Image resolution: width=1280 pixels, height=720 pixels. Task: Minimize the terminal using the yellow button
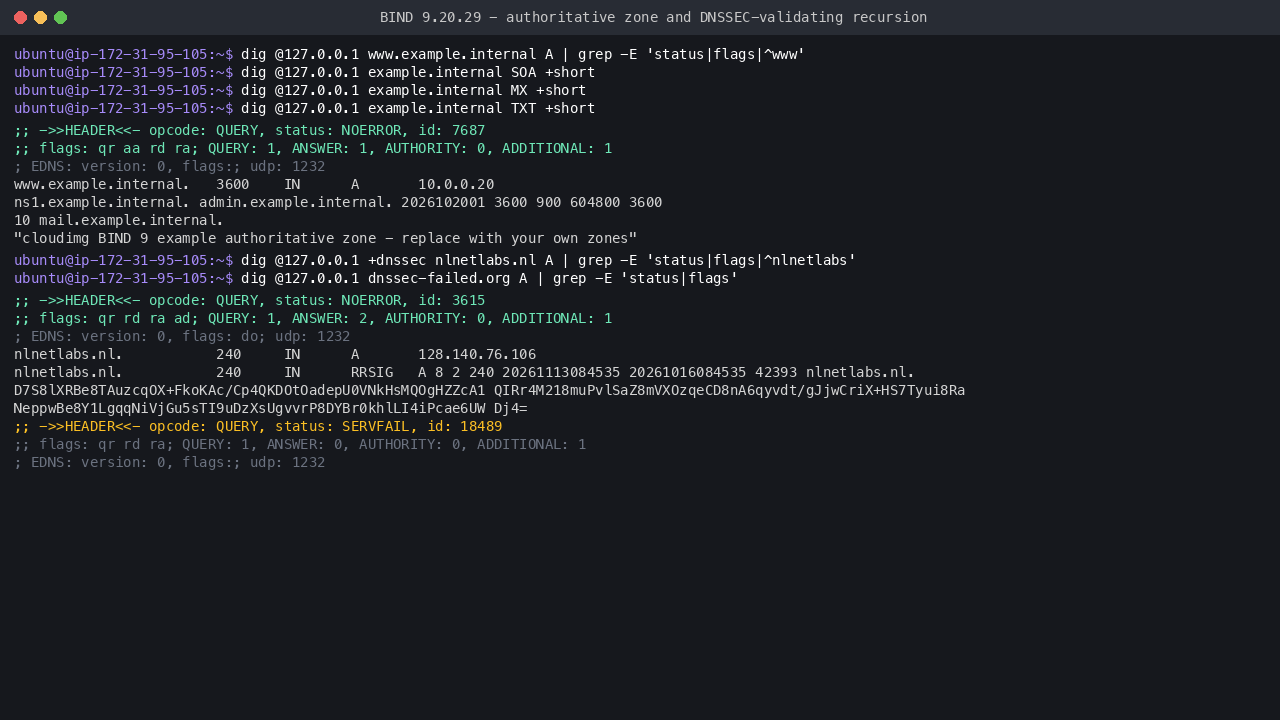[x=40, y=17]
